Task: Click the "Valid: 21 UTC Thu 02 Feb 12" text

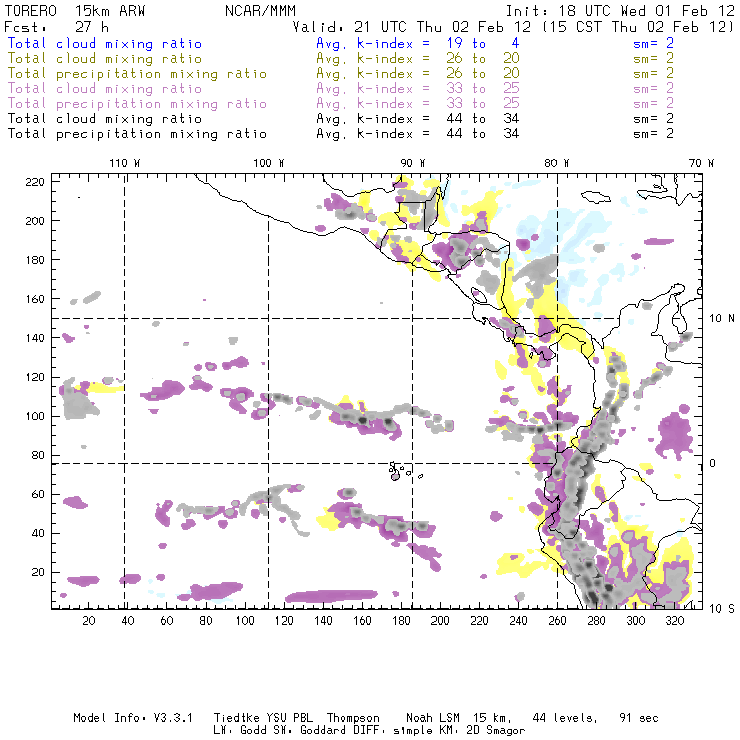Action: (x=412, y=27)
